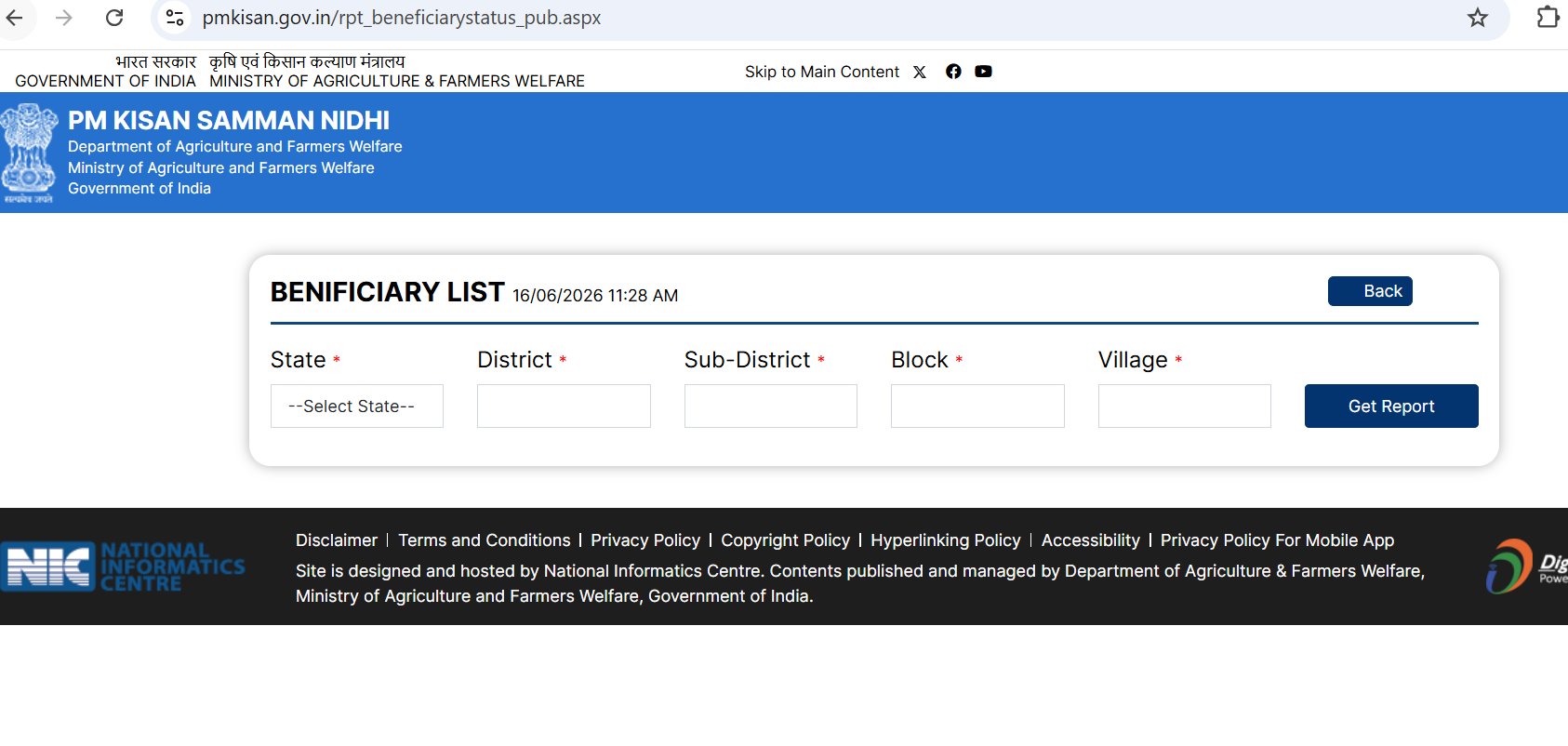Image resolution: width=1568 pixels, height=746 pixels.
Task: Click the Village field label
Action: point(1133,360)
